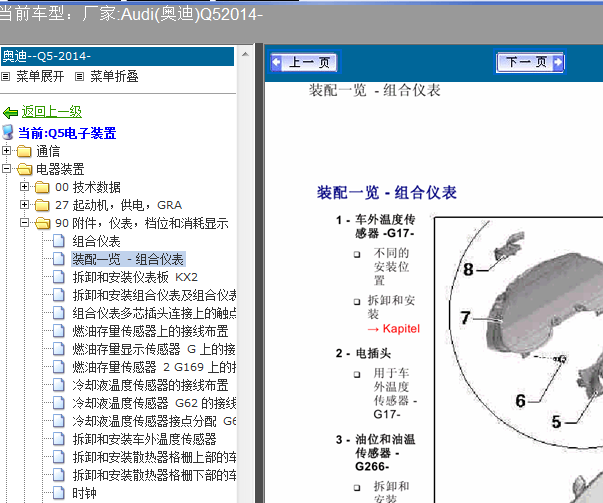Viewport: 603px width, 503px height.
Task: Open 冷却液温度传感器接点分配 document
Action: click(x=154, y=421)
